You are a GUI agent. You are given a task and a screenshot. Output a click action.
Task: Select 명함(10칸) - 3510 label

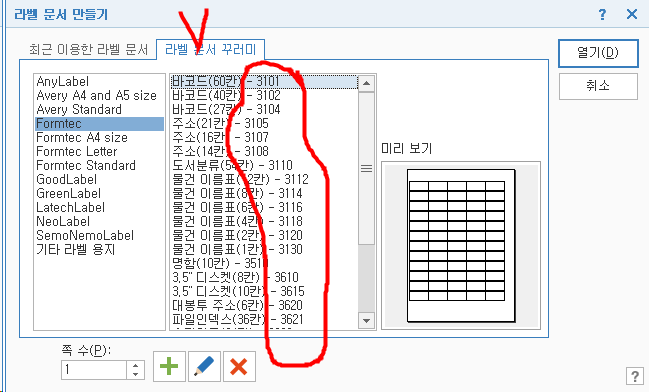(264, 263)
